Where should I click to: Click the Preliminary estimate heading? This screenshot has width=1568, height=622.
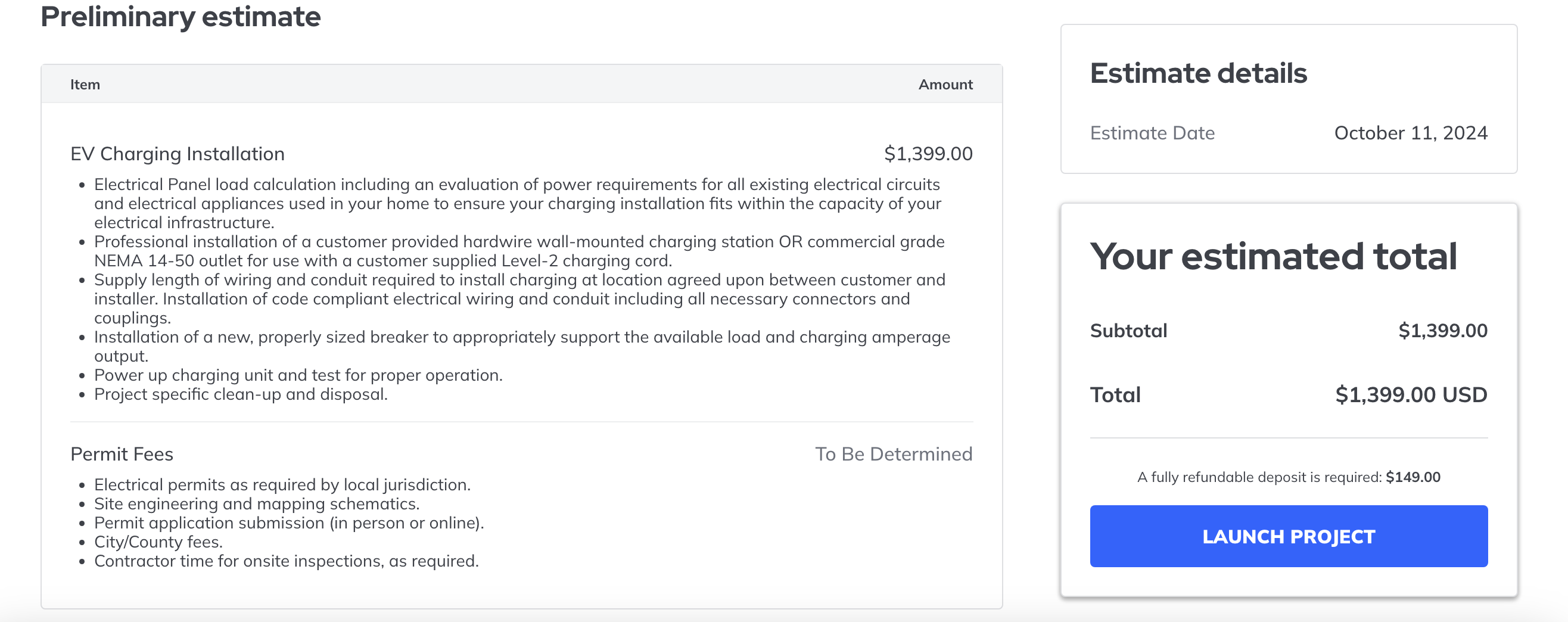180,17
